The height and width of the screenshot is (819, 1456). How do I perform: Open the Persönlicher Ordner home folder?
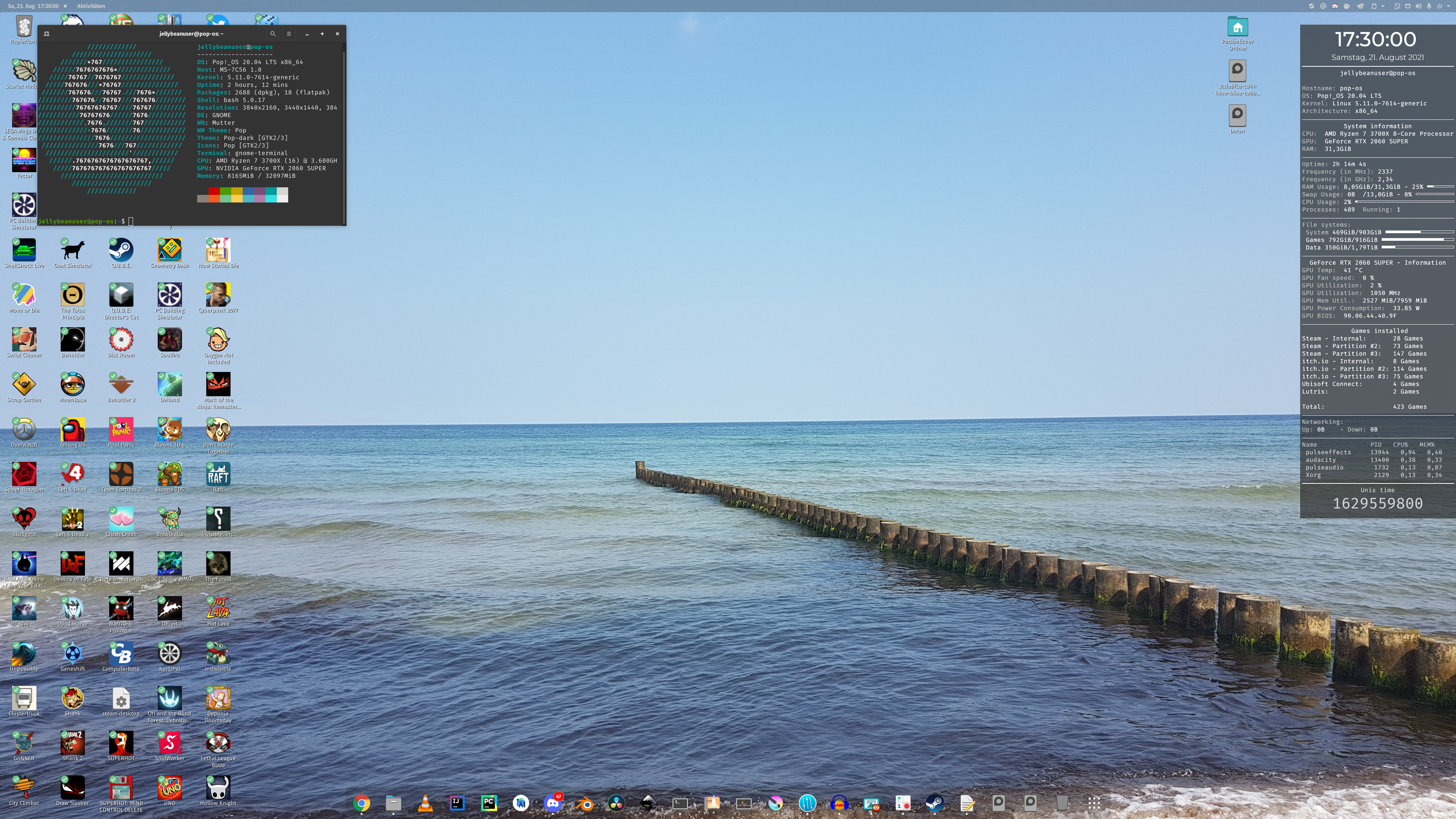(x=1237, y=33)
